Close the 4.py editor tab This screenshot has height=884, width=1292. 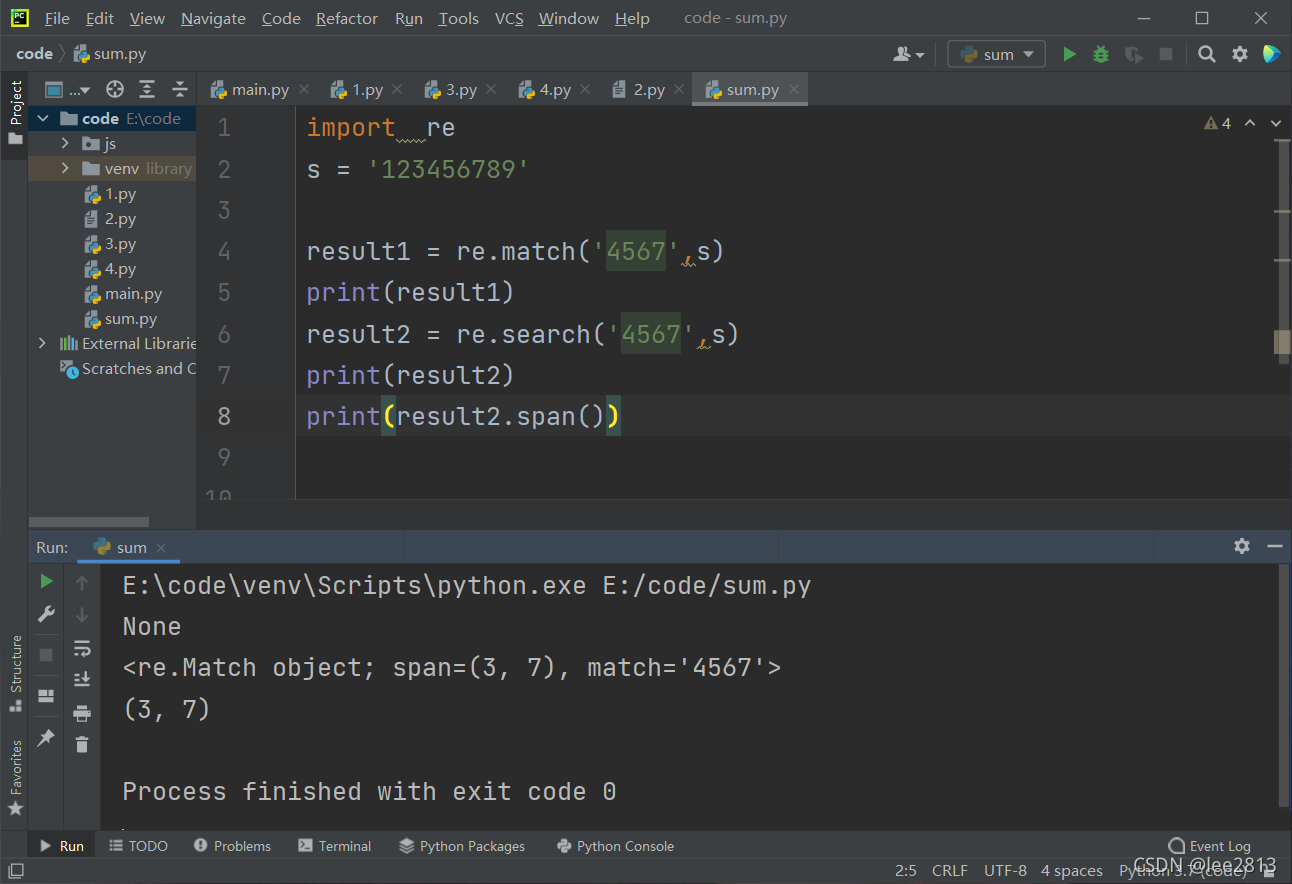[x=585, y=89]
